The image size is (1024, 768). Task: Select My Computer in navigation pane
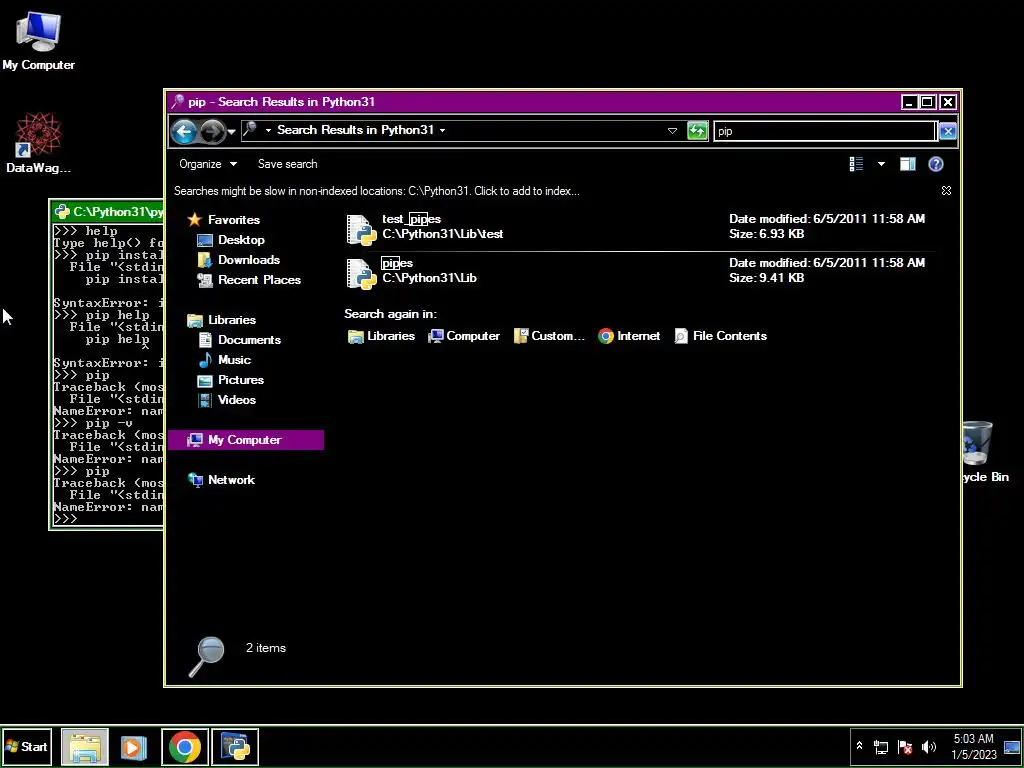(x=246, y=440)
